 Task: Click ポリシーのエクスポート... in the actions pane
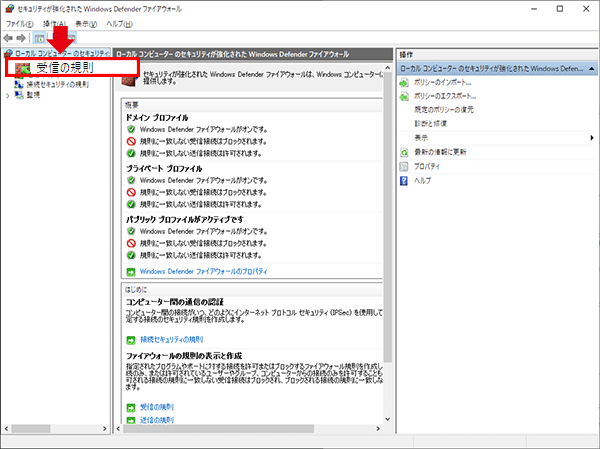pyautogui.click(x=445, y=96)
